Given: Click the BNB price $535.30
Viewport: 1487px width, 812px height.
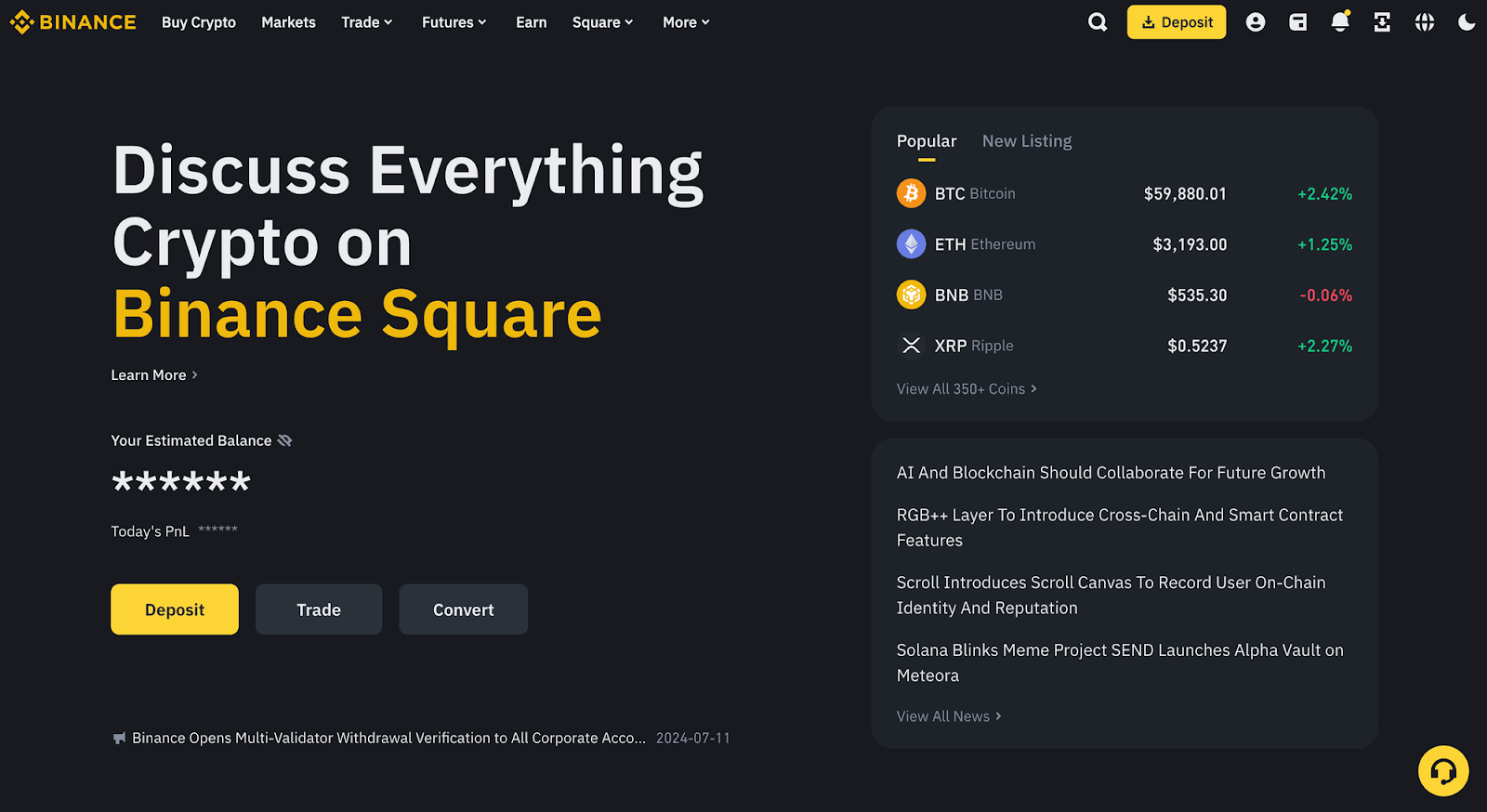Looking at the screenshot, I should [1197, 295].
